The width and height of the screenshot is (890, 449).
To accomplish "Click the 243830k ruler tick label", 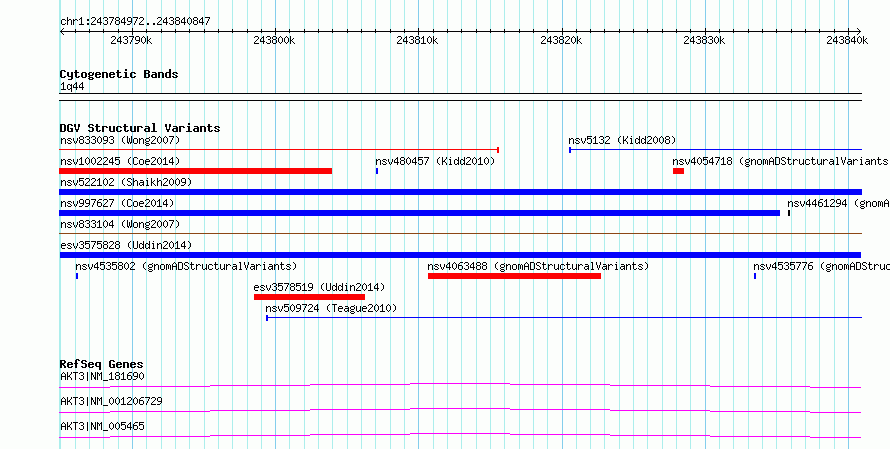I will (704, 40).
